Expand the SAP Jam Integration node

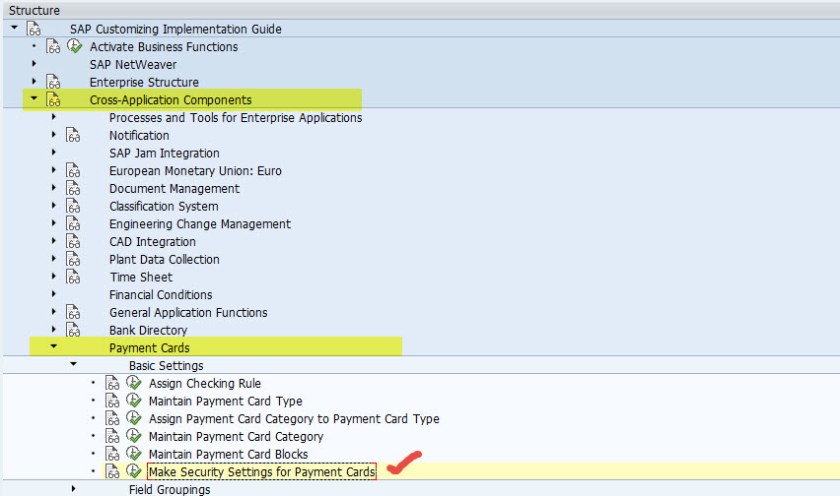[54, 152]
